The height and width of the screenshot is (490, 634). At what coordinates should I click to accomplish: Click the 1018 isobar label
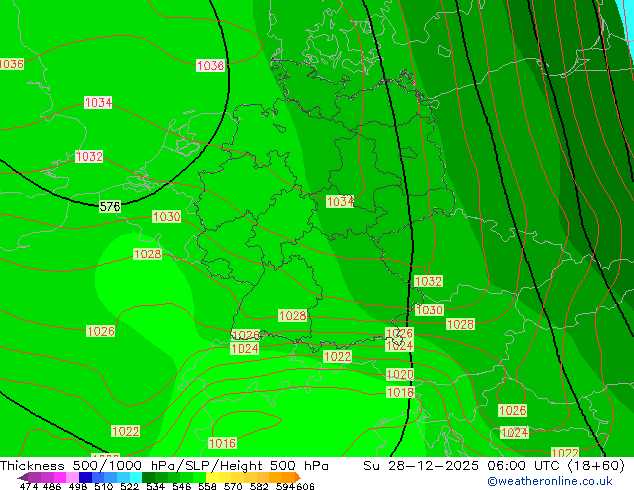pyautogui.click(x=400, y=392)
